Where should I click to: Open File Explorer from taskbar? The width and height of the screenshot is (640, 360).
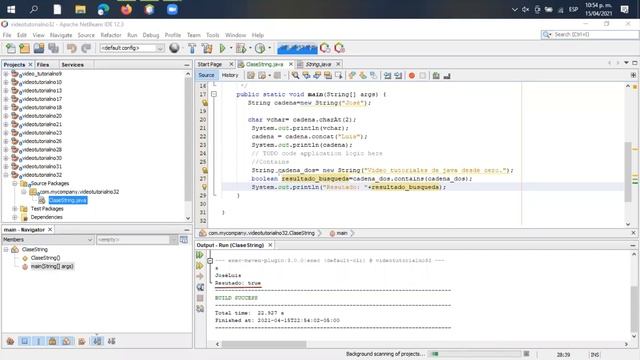click(80, 9)
